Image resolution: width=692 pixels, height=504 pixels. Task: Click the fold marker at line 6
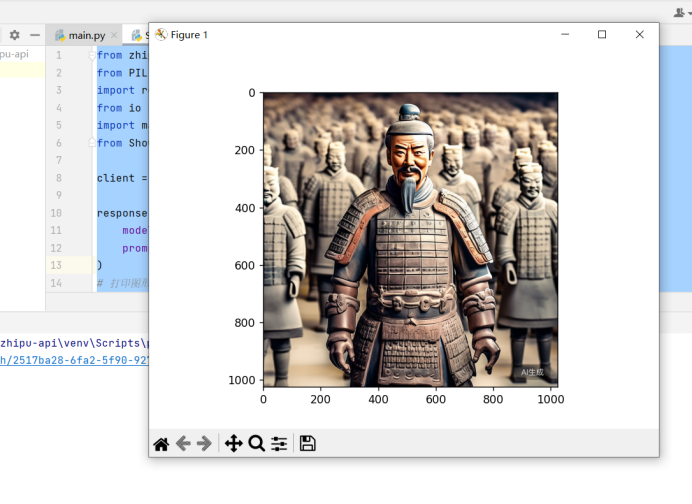[92, 142]
